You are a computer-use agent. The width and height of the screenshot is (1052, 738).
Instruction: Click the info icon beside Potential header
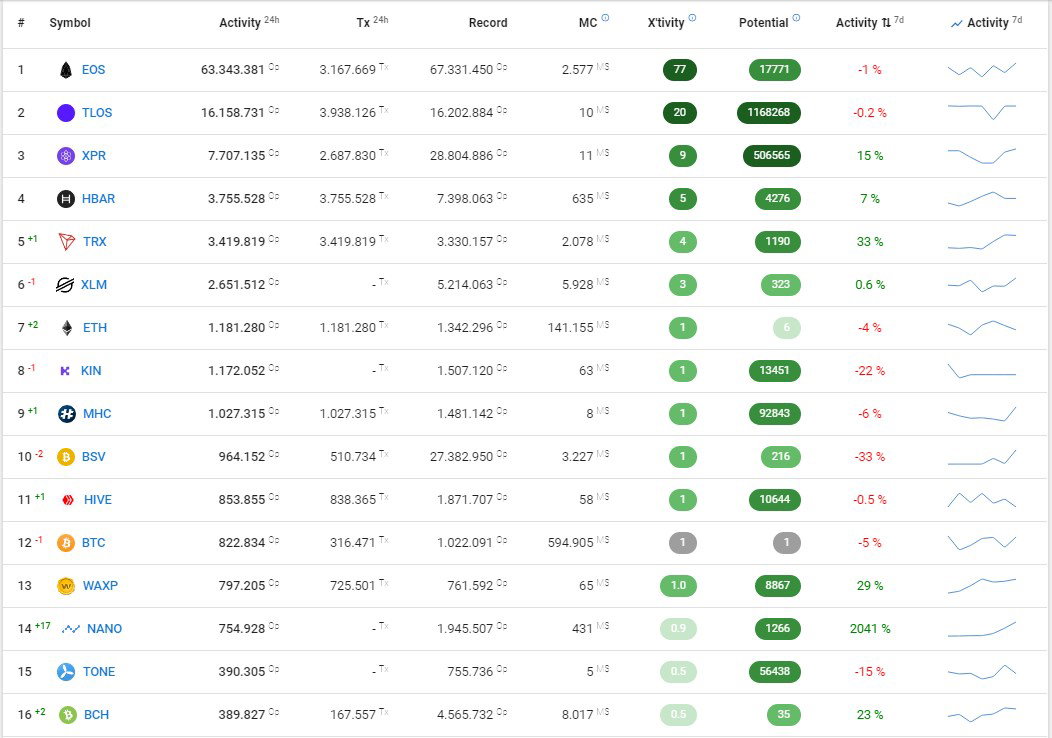click(x=796, y=18)
